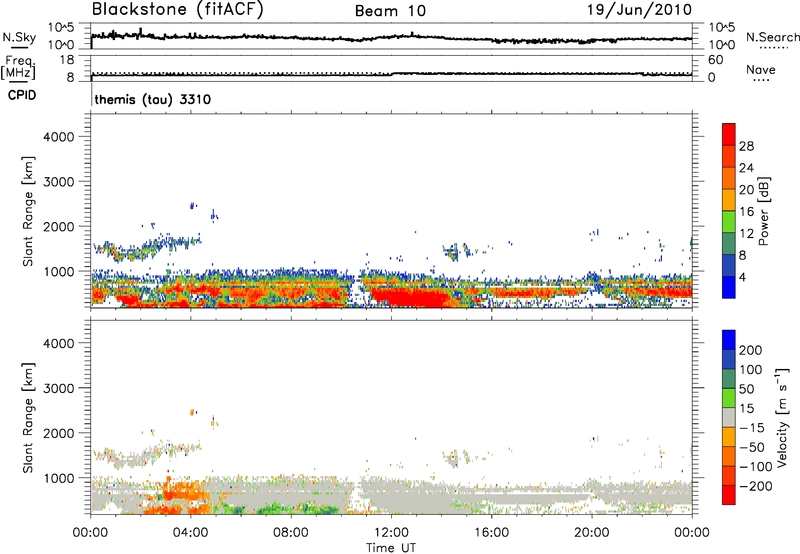This screenshot has height=554, width=800.
Task: Click the 4 tick on power colorbar
Action: pos(743,277)
